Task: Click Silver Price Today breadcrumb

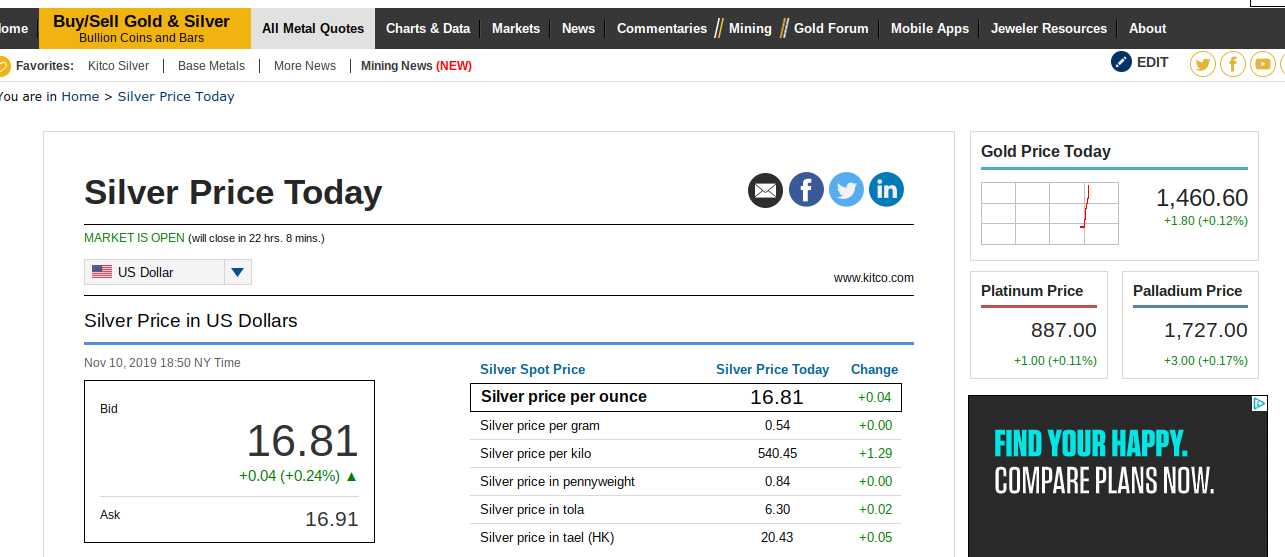Action: [176, 97]
